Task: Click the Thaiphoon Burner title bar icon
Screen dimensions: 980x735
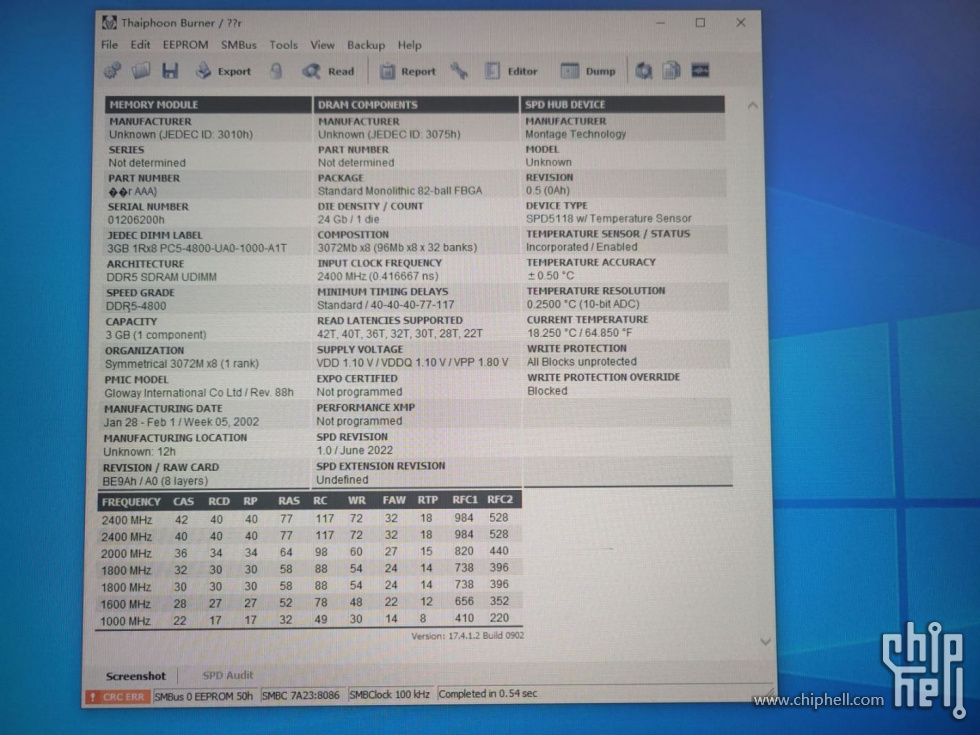Action: tap(109, 23)
